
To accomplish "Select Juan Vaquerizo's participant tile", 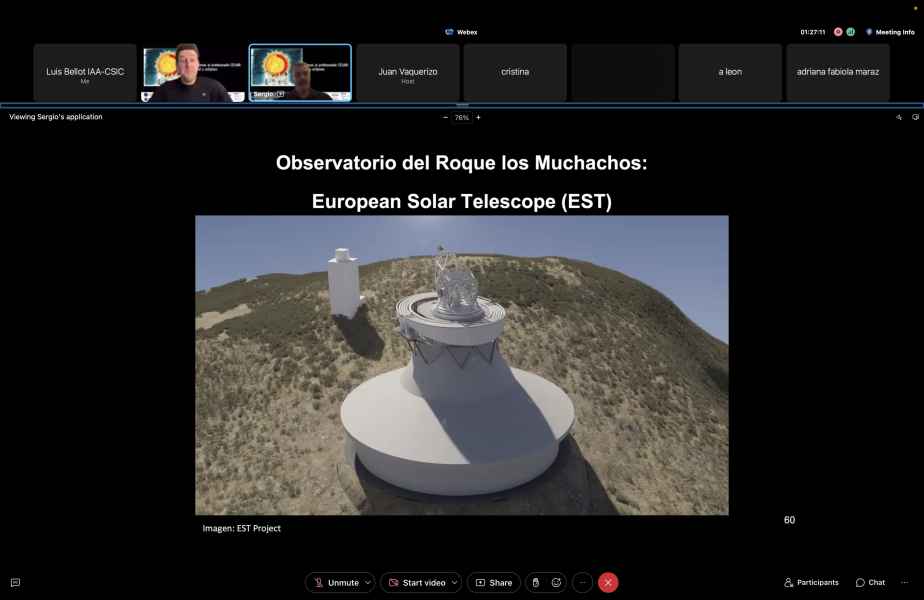I will tap(408, 73).
